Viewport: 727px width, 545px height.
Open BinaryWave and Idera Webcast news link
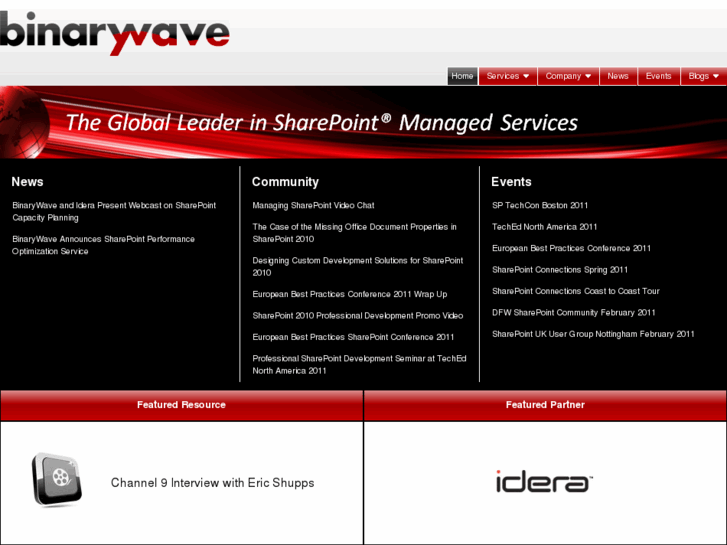114,212
